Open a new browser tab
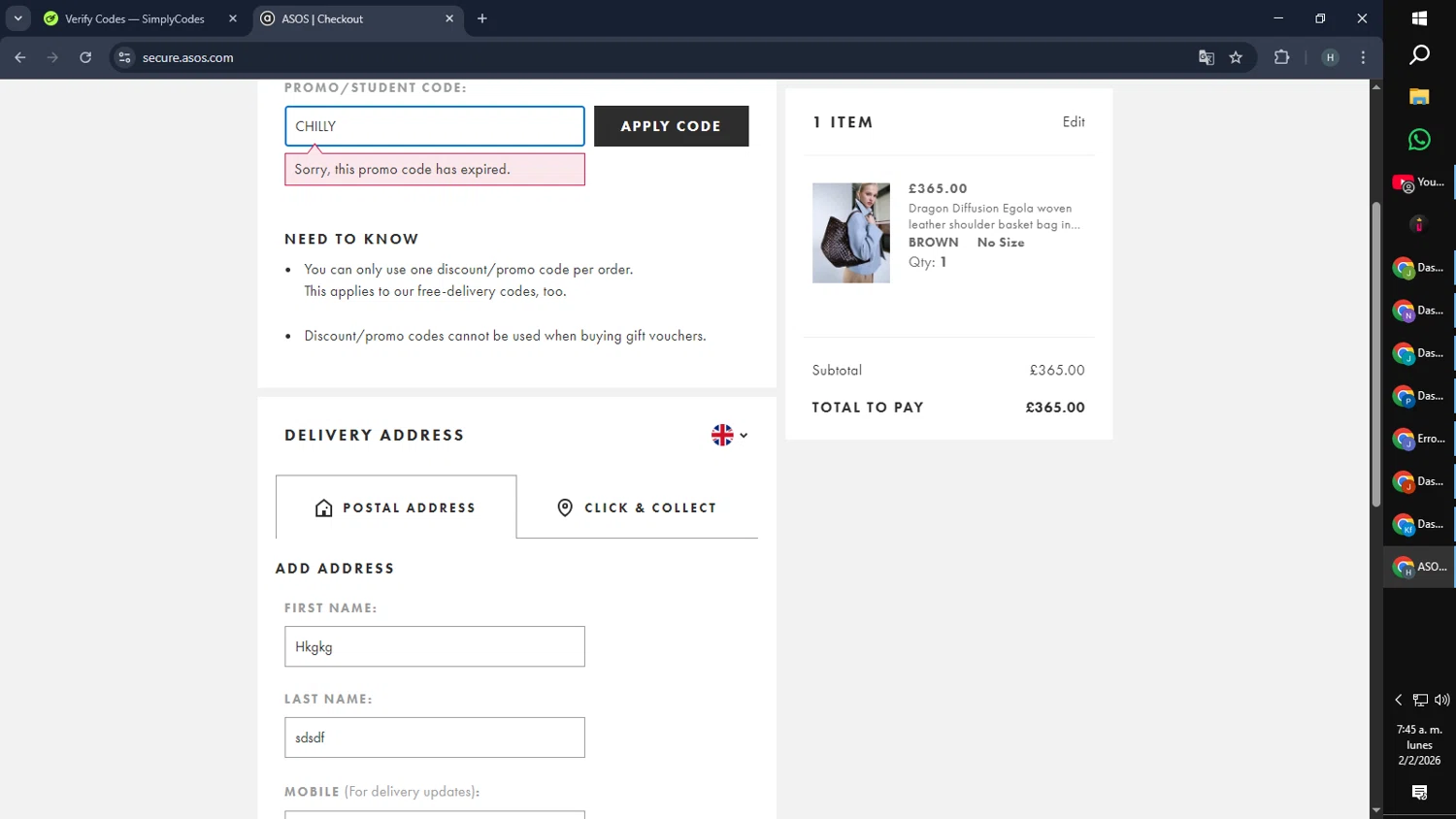This screenshot has height=819, width=1456. 482,18
